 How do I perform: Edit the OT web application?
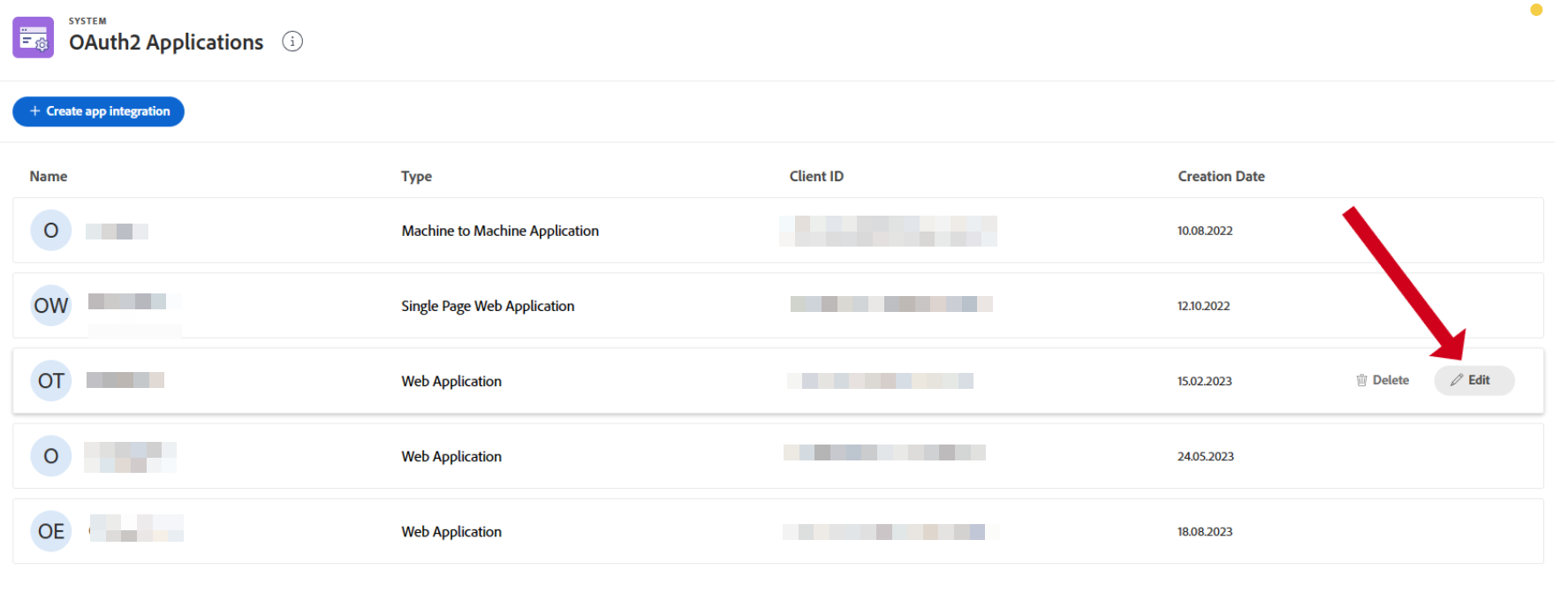point(1473,380)
